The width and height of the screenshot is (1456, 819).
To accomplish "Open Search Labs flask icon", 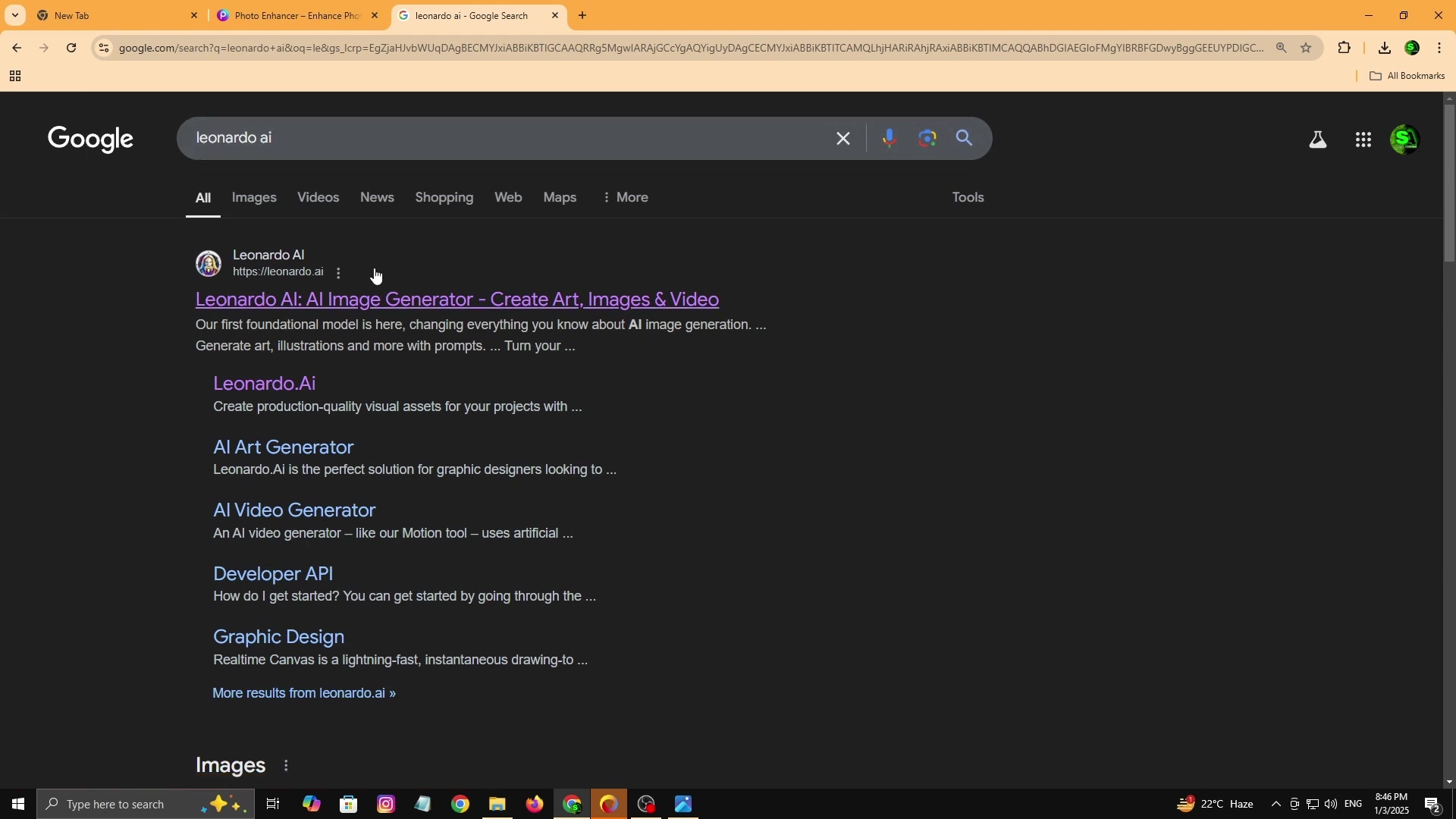I will [1318, 140].
